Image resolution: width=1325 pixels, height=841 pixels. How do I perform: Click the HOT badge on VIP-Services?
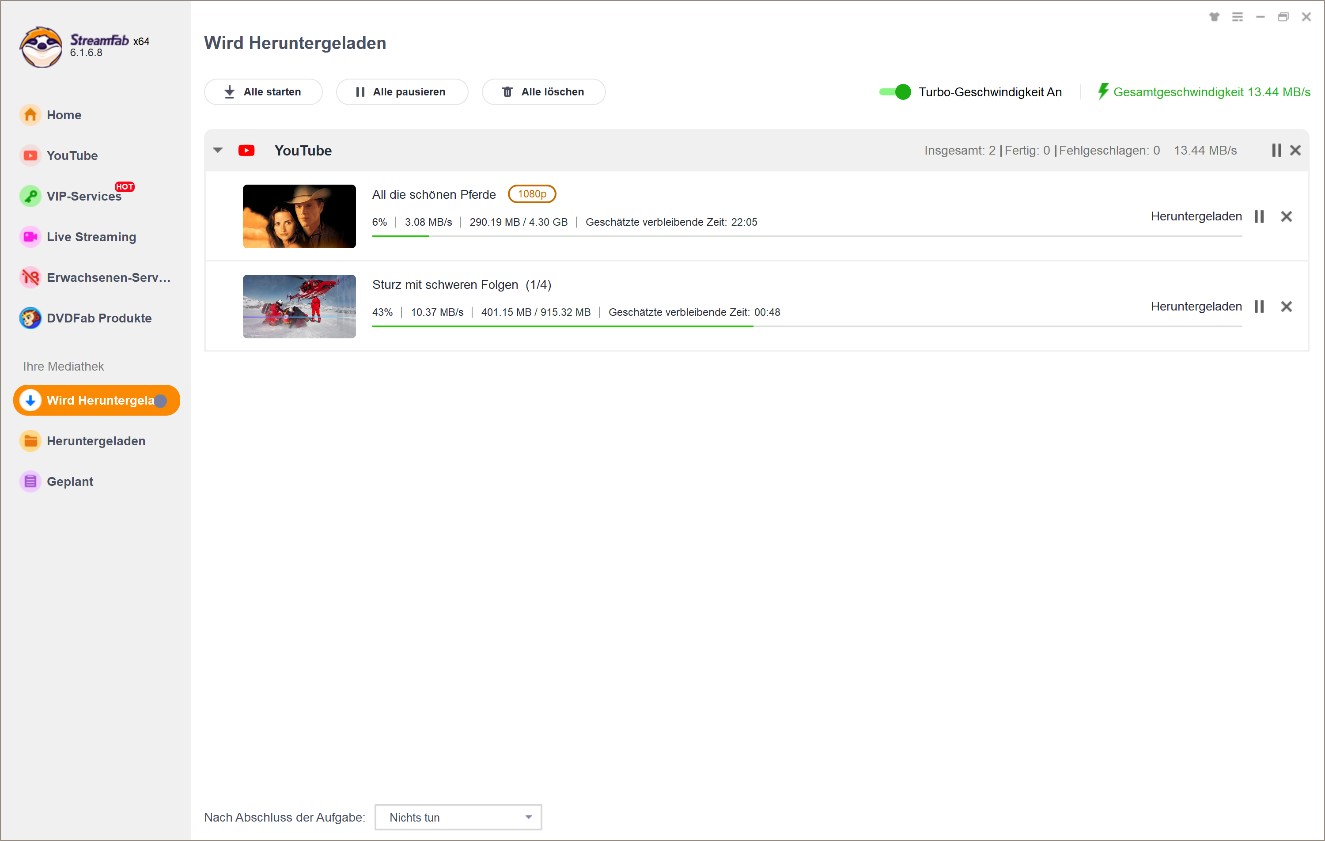[x=125, y=187]
